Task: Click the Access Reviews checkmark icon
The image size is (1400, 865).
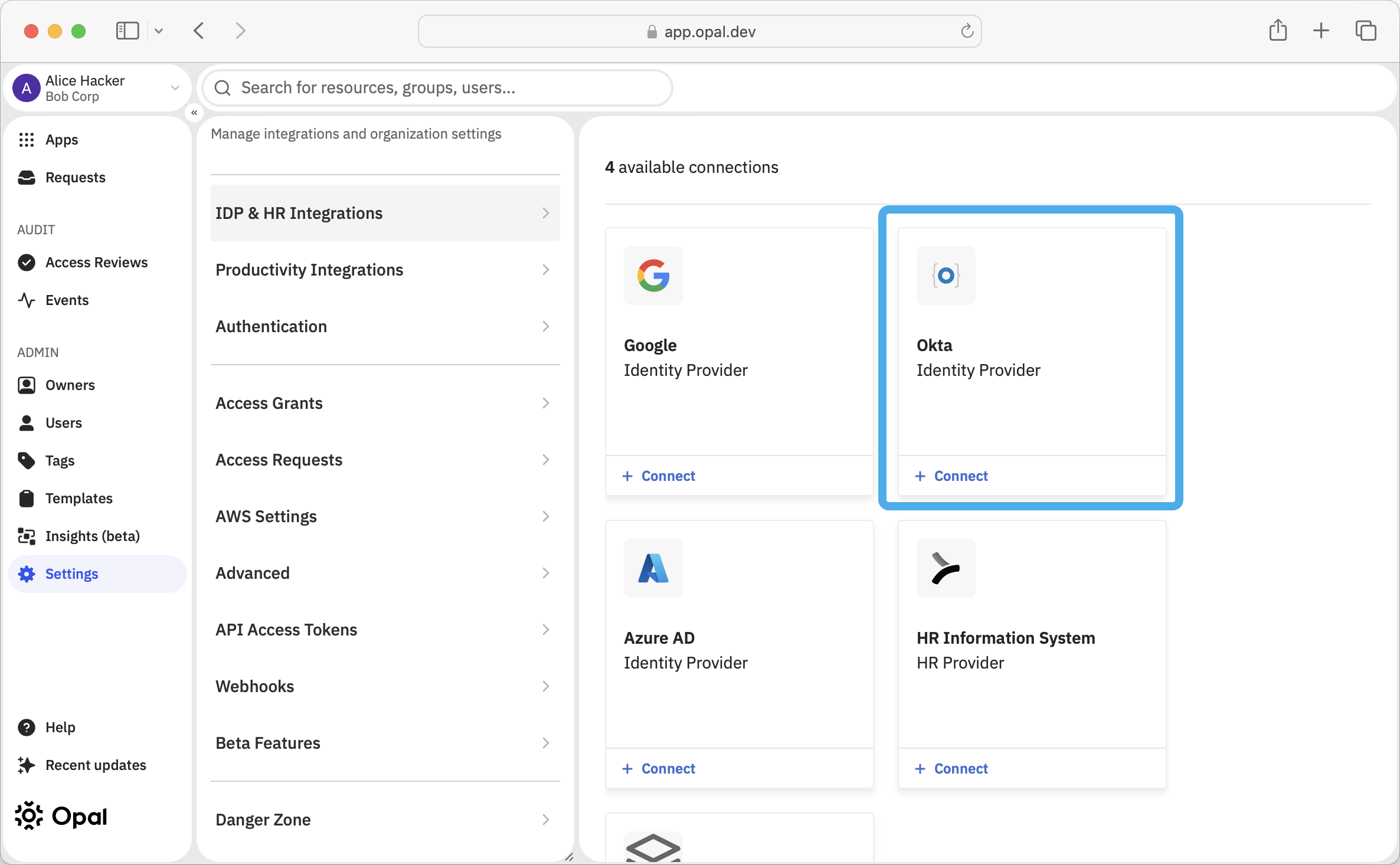Action: tap(27, 263)
